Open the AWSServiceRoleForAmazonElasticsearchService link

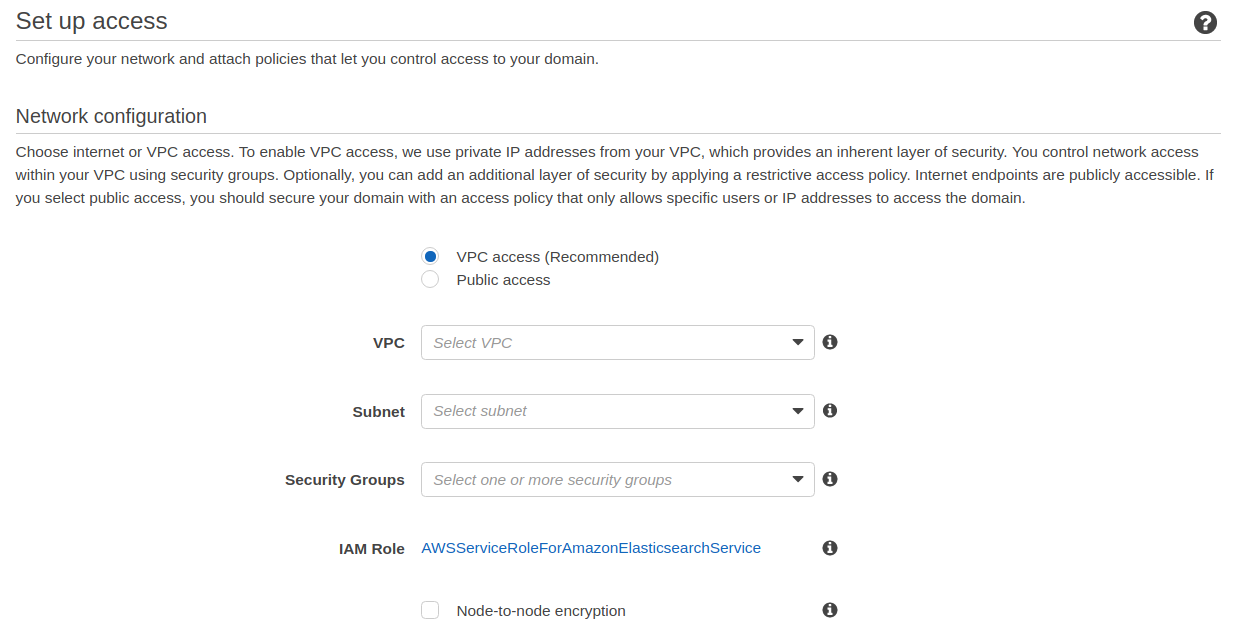click(x=591, y=548)
